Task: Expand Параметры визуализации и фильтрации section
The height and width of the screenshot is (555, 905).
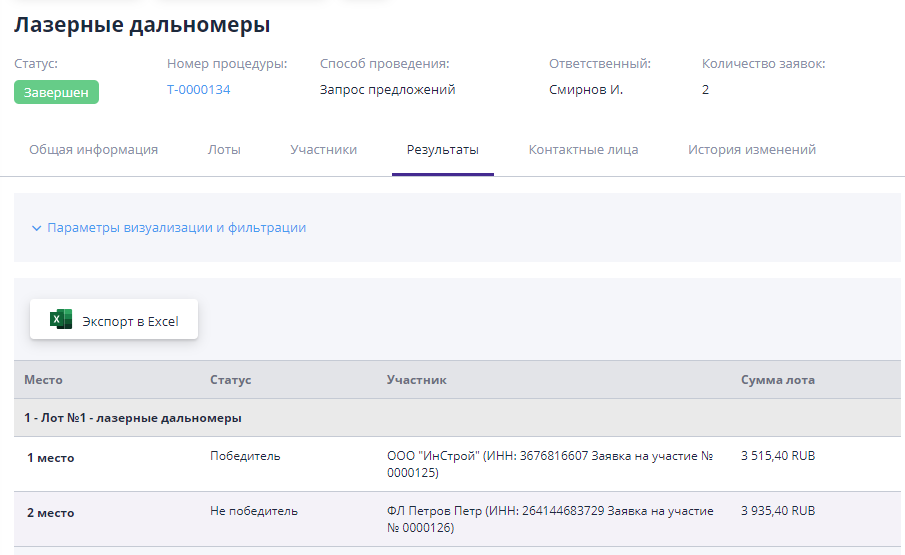Action: [176, 228]
